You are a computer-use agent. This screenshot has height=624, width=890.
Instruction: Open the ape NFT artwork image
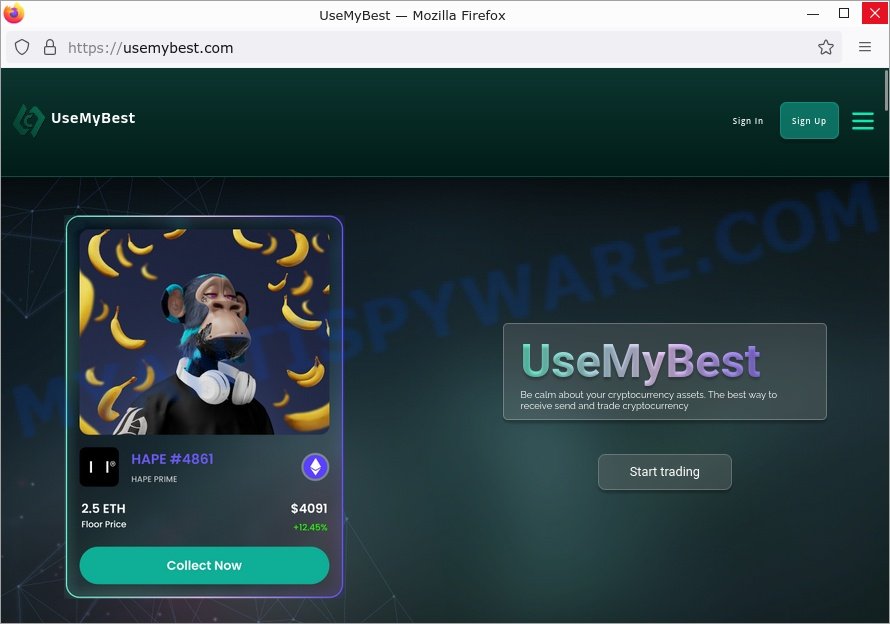pos(204,332)
